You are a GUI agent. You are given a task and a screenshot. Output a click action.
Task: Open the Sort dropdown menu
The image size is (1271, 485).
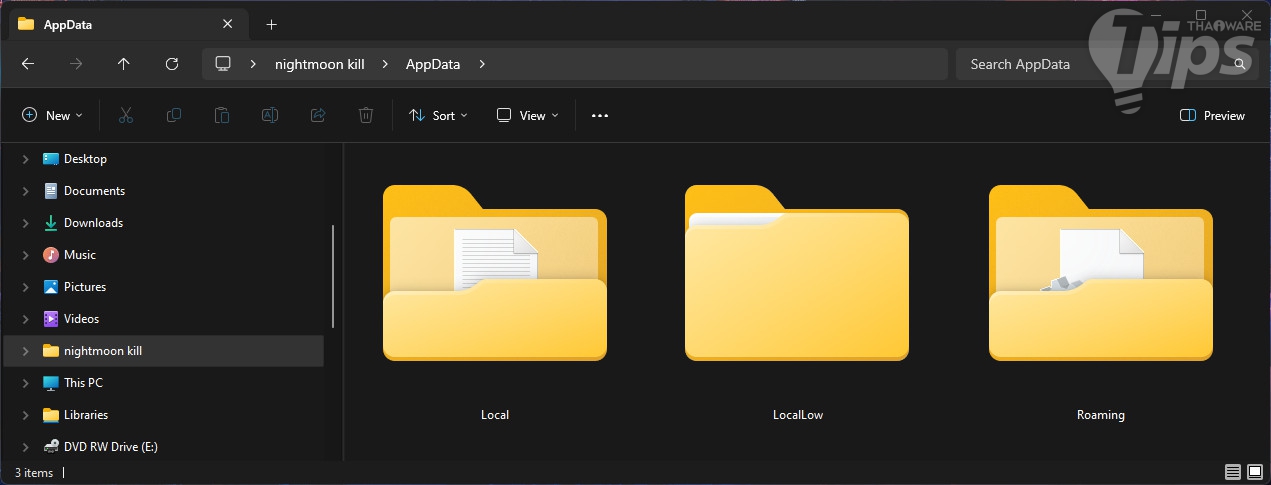tap(439, 116)
